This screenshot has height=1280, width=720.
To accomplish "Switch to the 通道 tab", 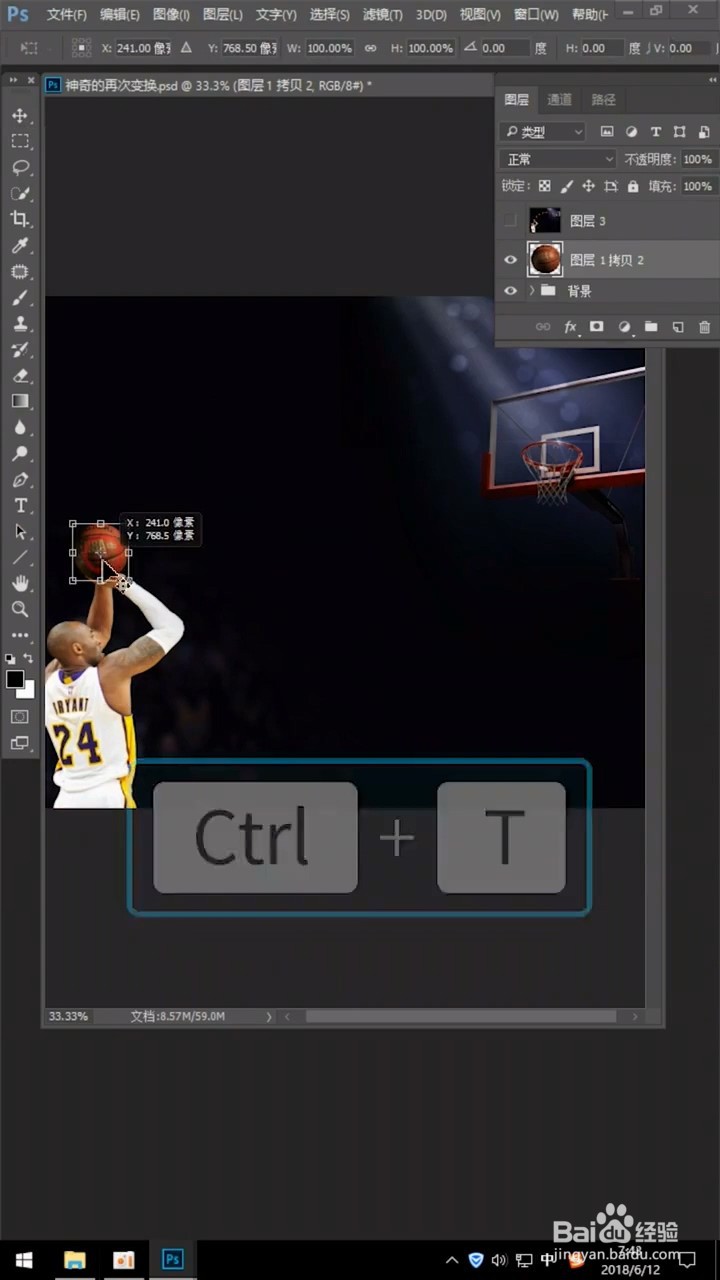I will coord(560,100).
